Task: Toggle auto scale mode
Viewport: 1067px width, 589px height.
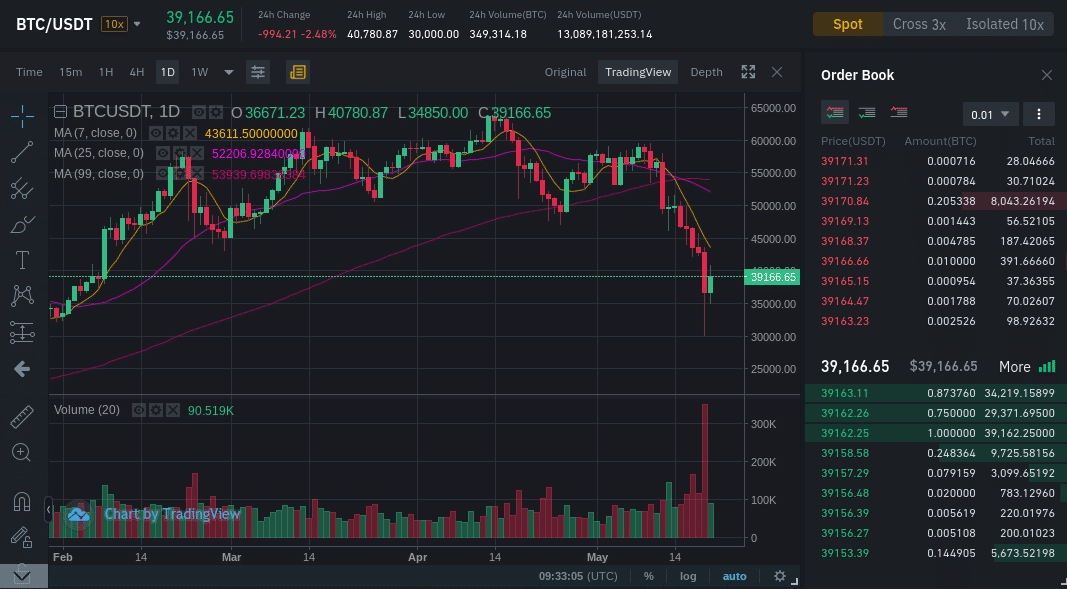Action: [734, 576]
